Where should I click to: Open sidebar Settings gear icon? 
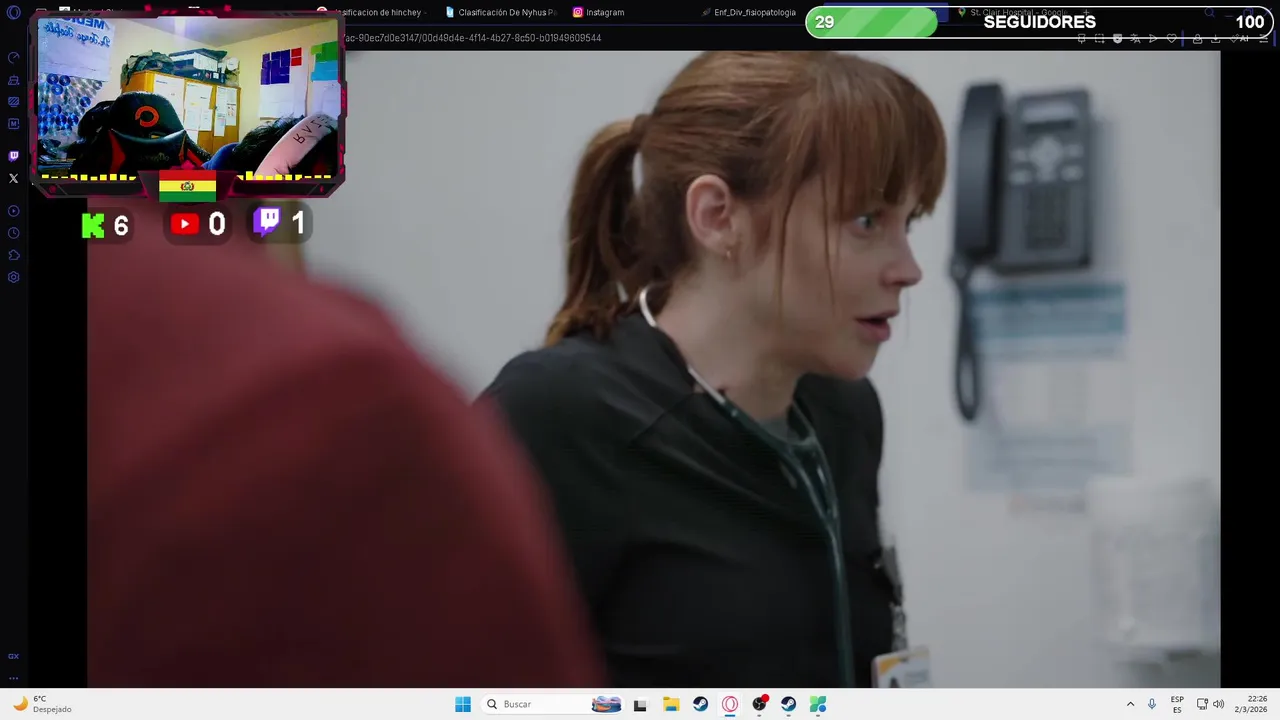click(13, 277)
